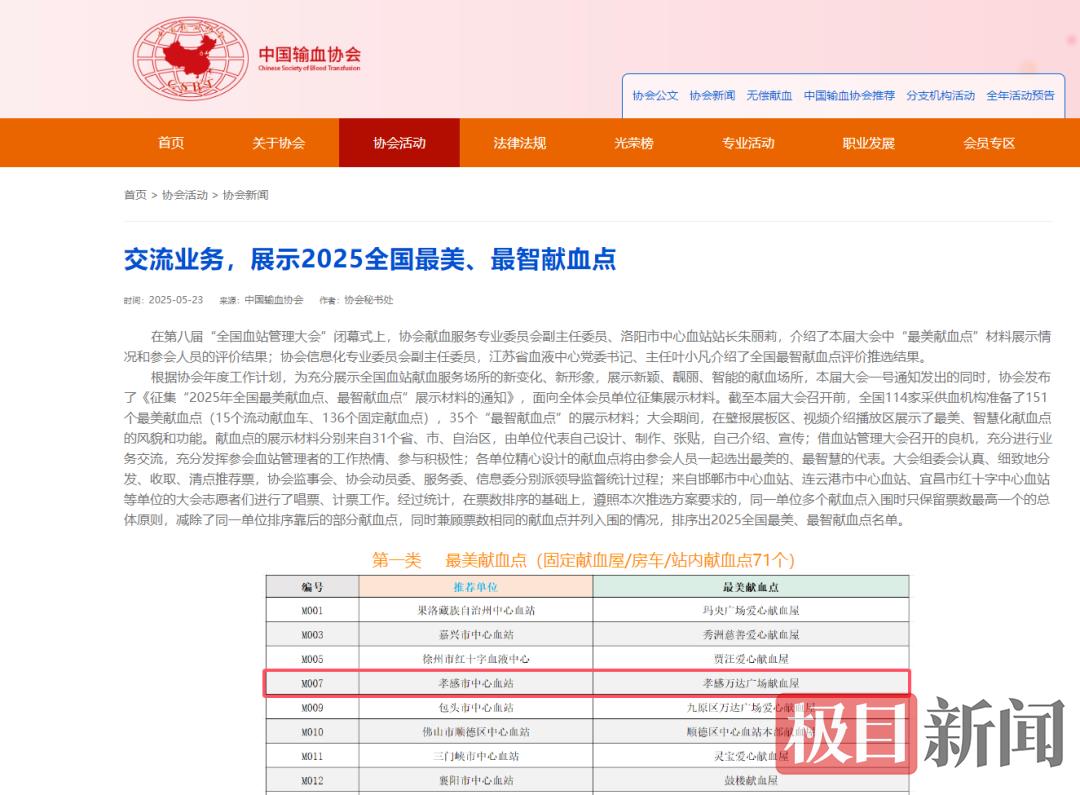Click the 推荐单位 table column header
1080x795 pixels.
point(475,587)
